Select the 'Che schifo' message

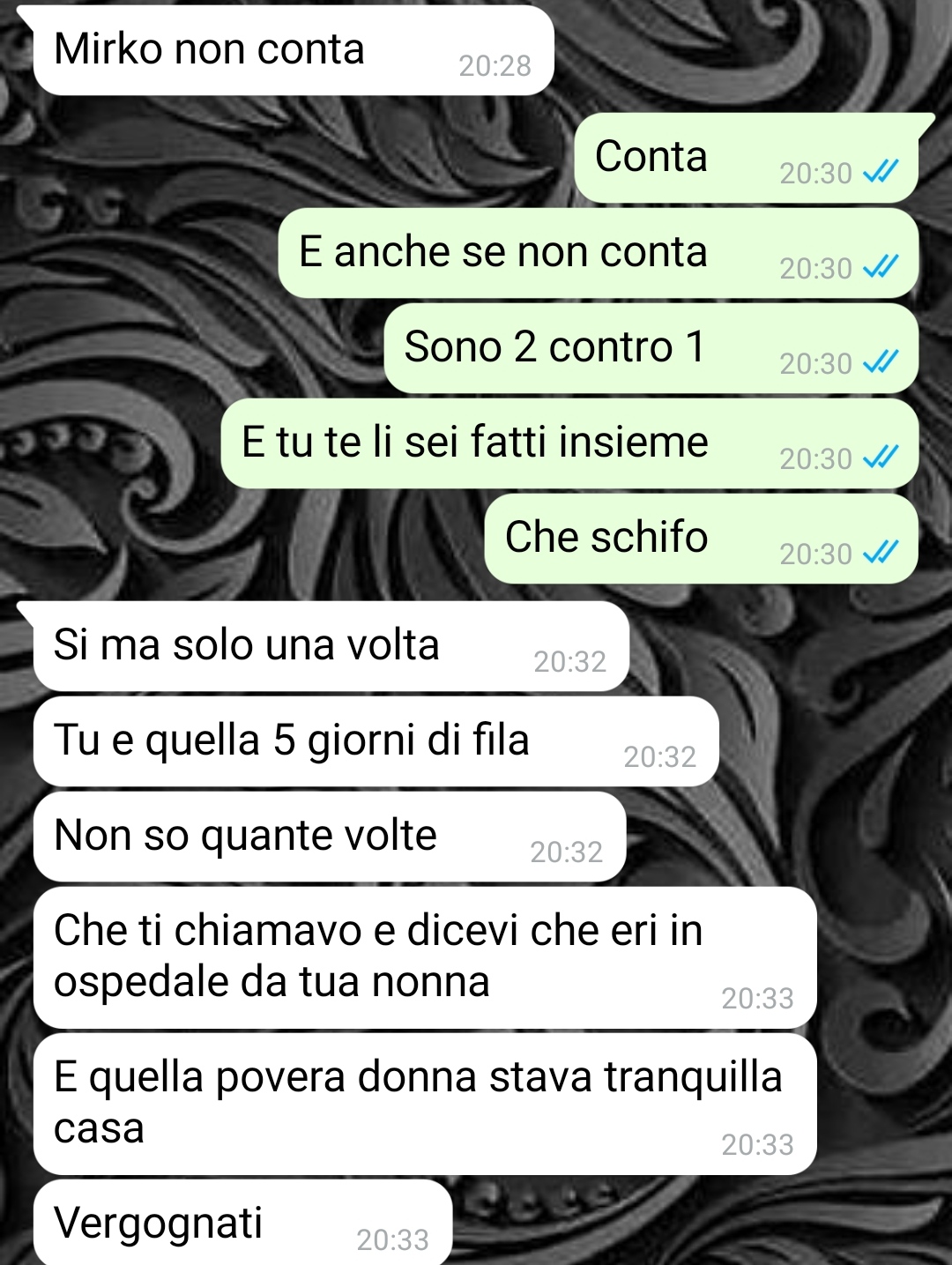(702, 539)
